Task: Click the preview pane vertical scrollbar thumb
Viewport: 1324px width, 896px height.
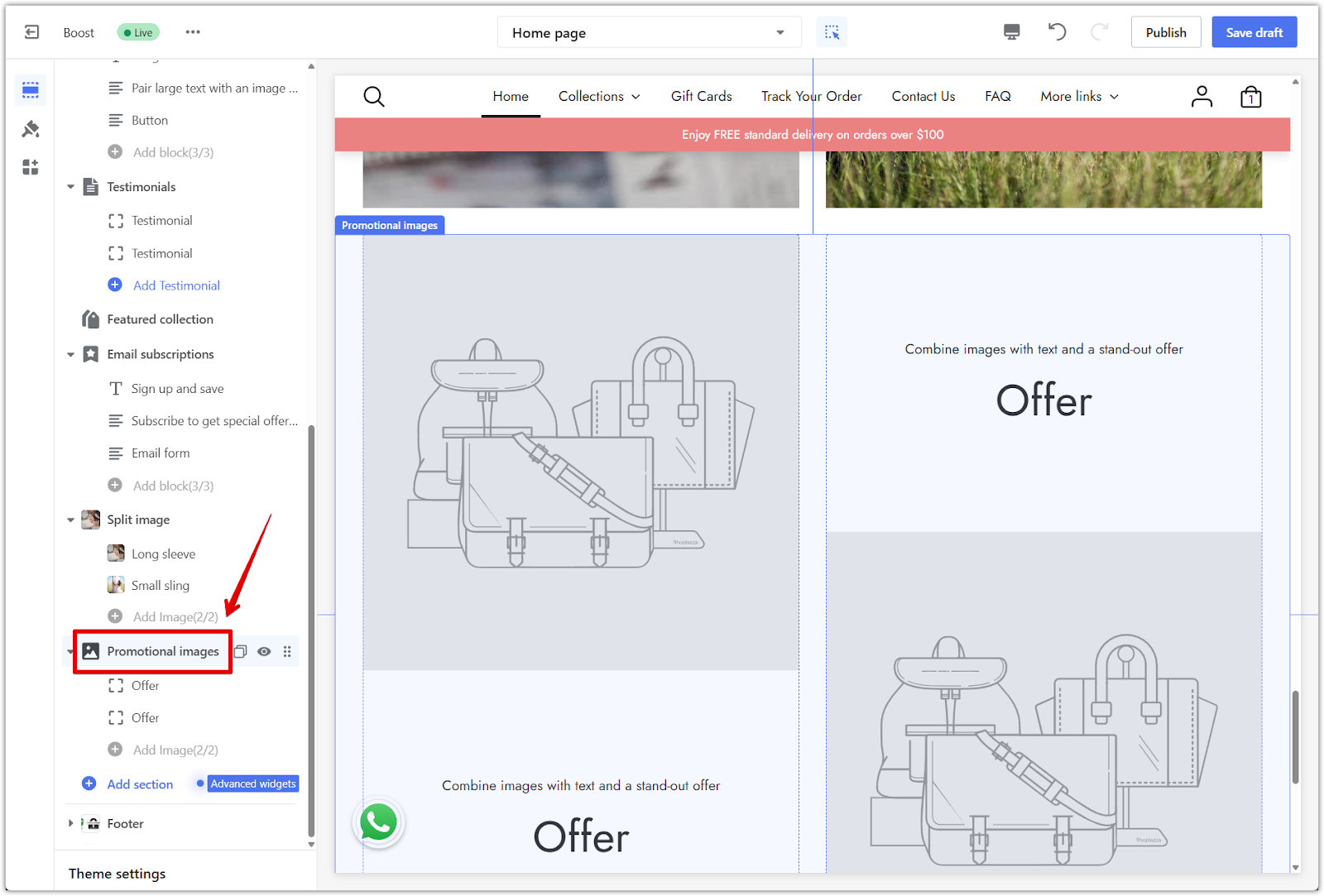Action: pyautogui.click(x=1295, y=736)
